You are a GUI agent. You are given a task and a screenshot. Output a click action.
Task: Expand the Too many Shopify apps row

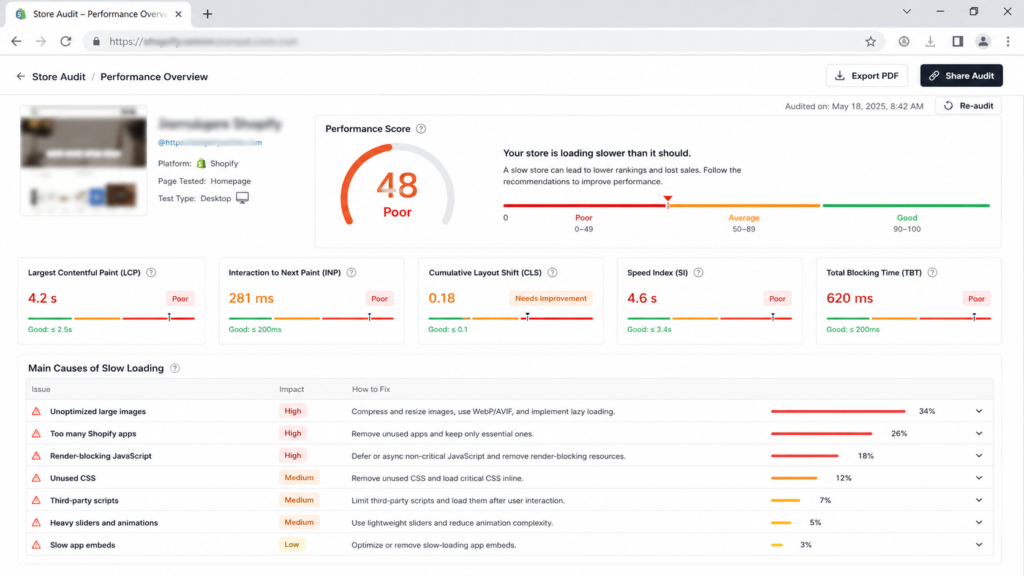coord(979,434)
